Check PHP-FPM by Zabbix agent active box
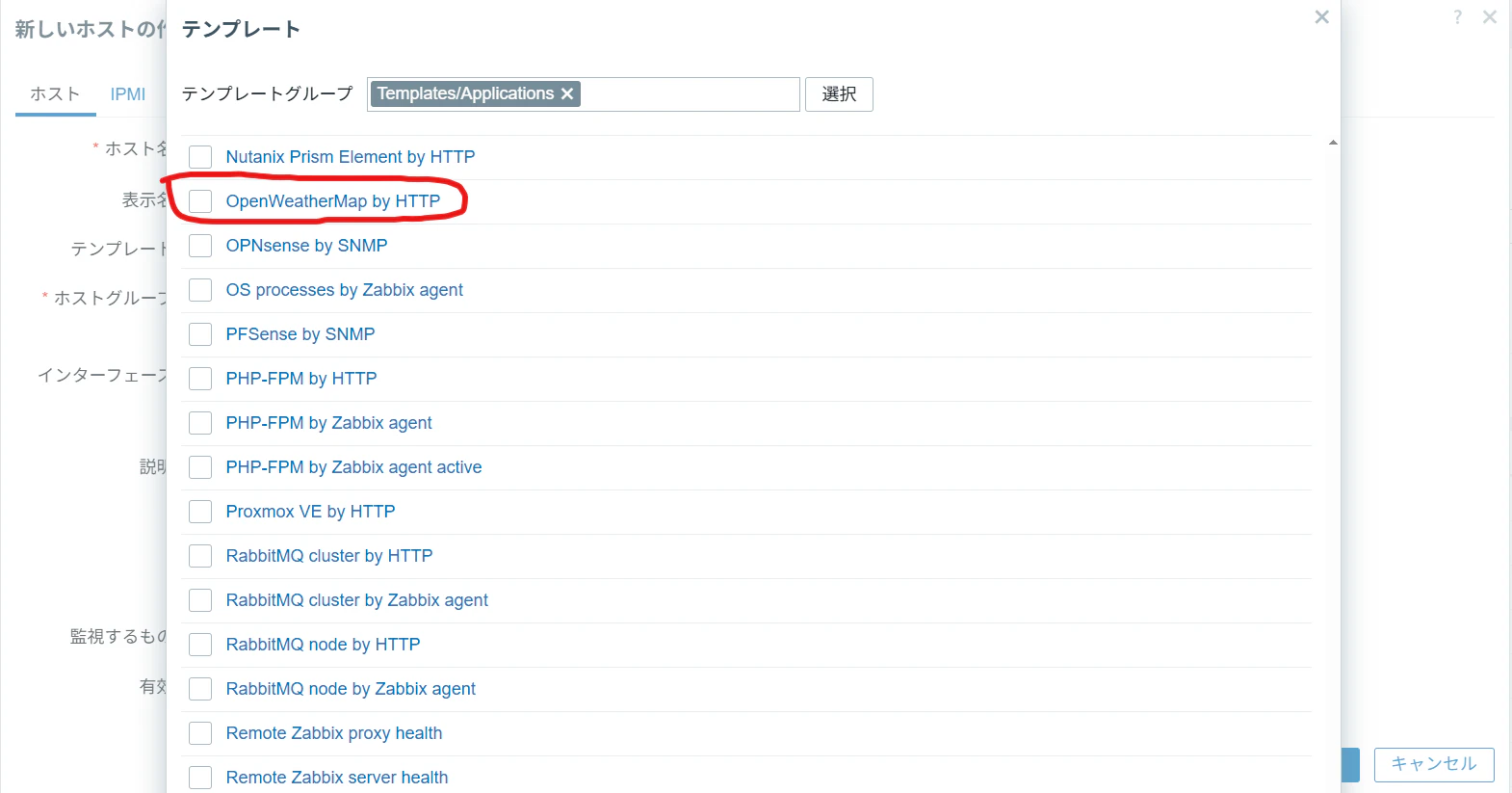The width and height of the screenshot is (1512, 793). [x=200, y=467]
